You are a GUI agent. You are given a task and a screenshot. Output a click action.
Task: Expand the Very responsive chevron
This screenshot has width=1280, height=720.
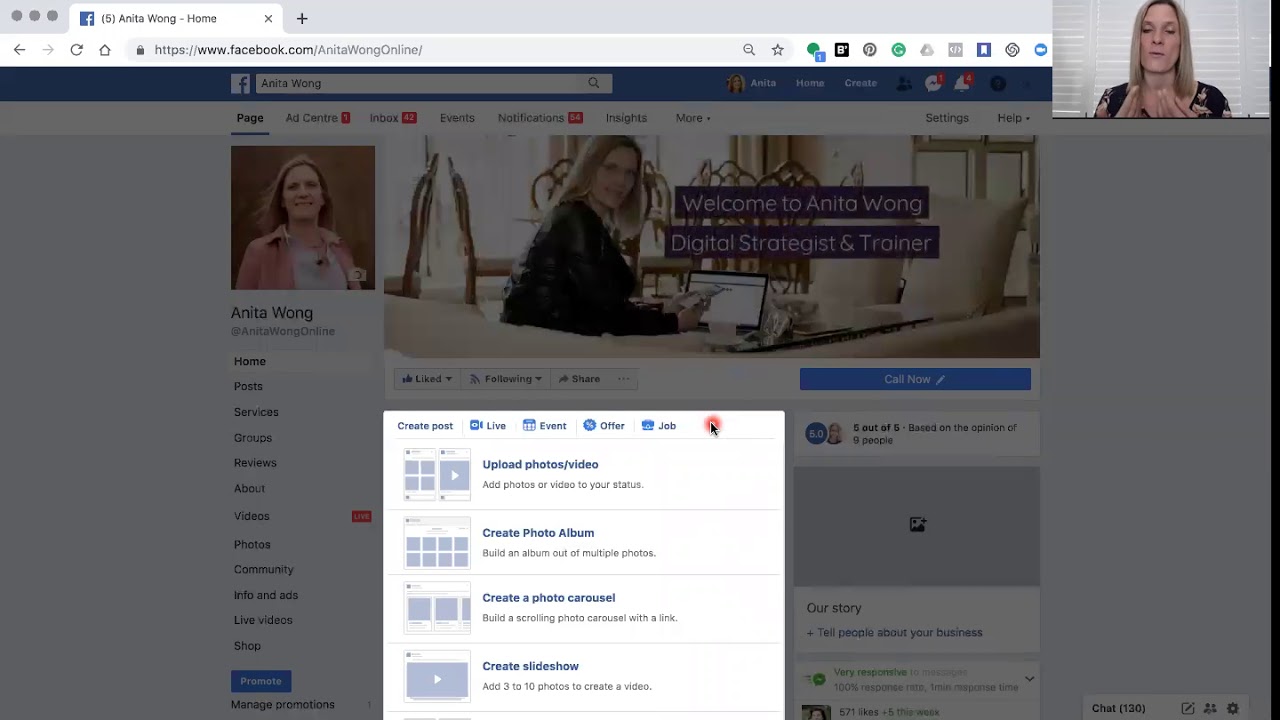(x=1029, y=679)
